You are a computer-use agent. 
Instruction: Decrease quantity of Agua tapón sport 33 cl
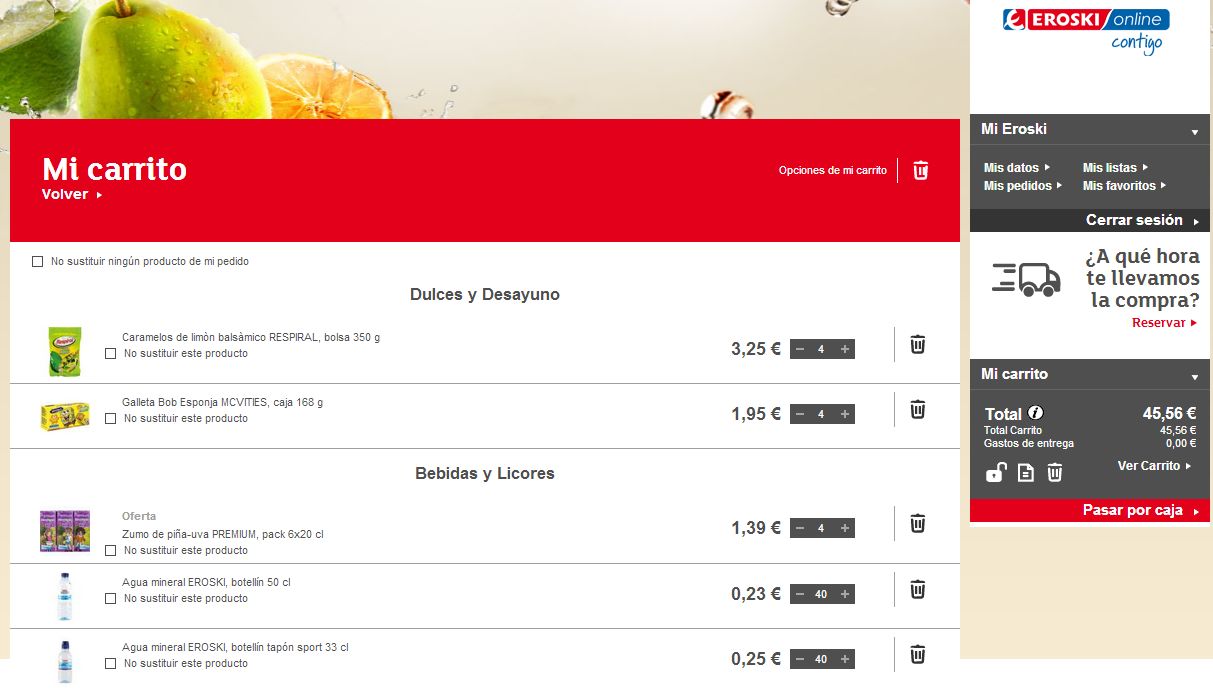[800, 659]
